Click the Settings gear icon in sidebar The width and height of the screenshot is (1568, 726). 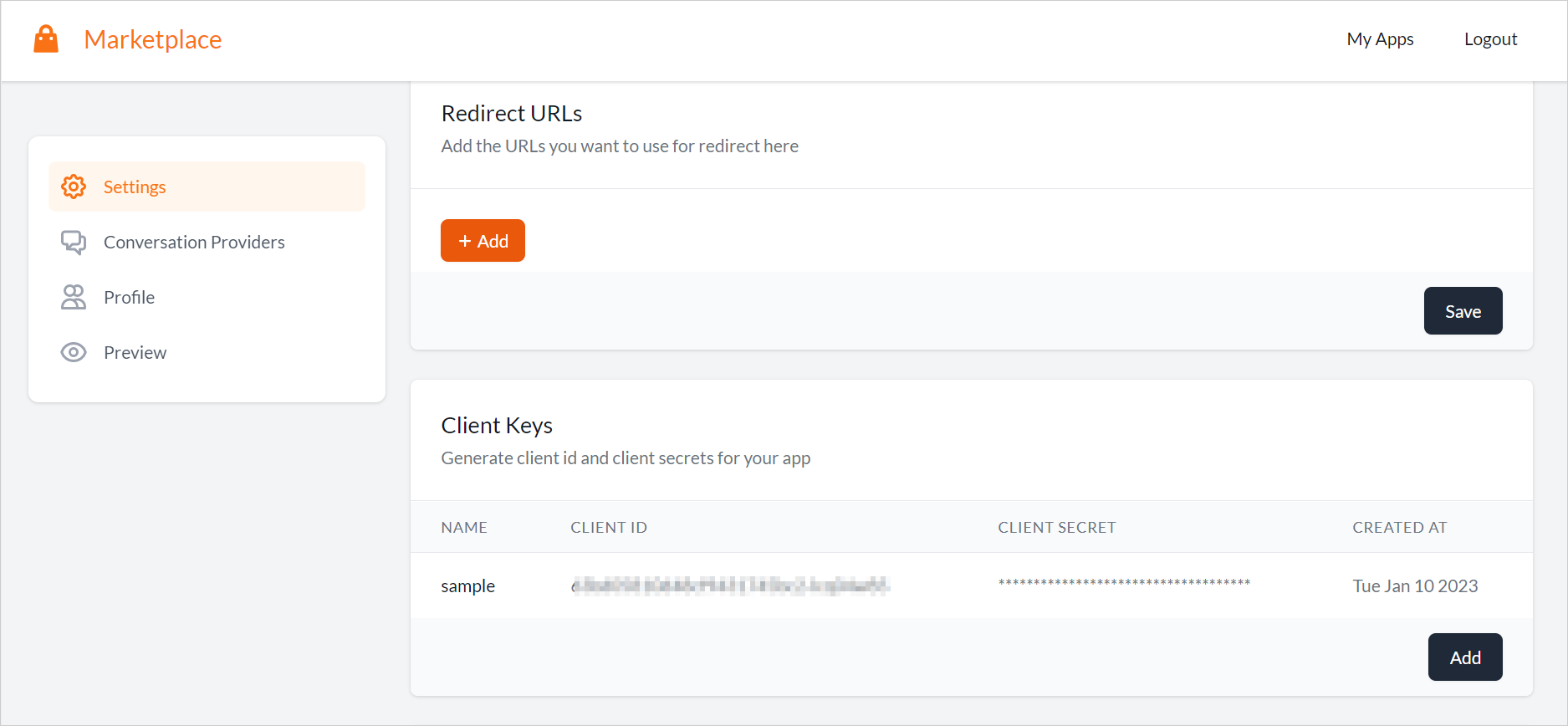[x=74, y=187]
